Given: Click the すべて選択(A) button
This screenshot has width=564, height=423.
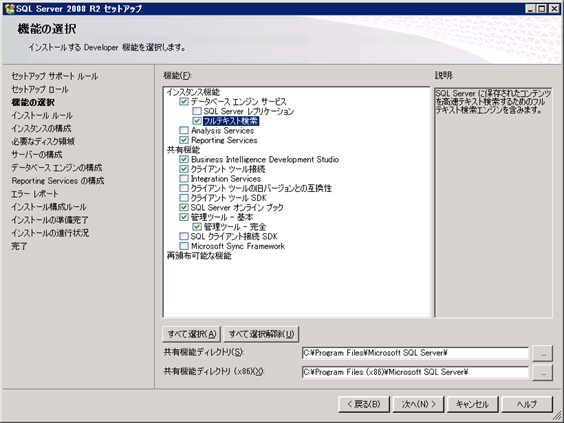Looking at the screenshot, I should 191,334.
